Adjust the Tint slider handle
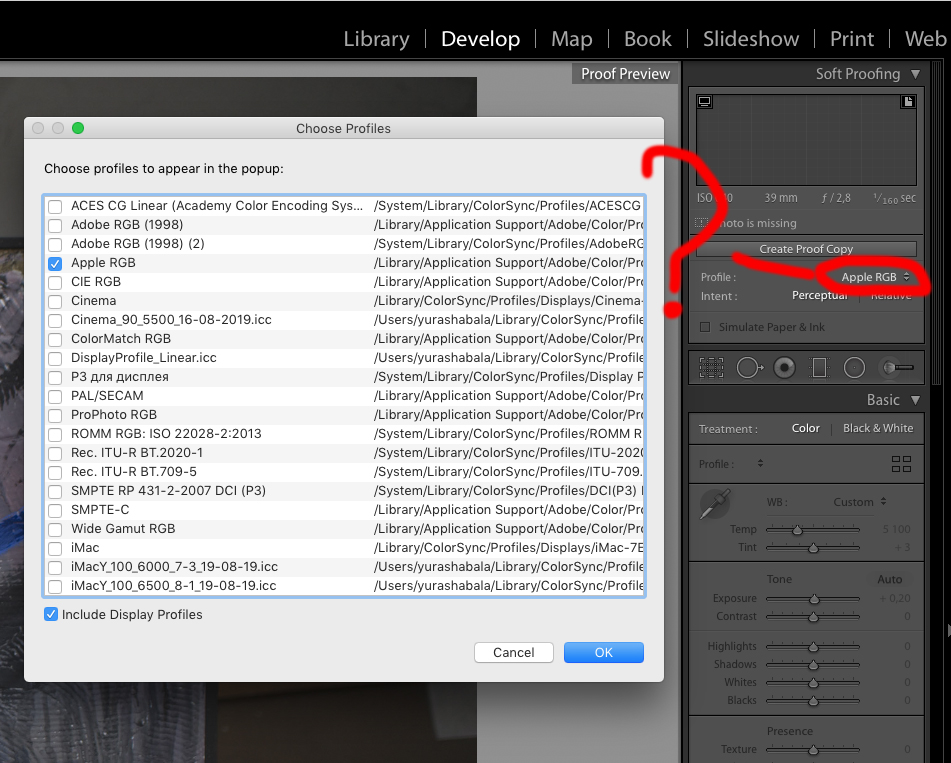The height and width of the screenshot is (763, 951). [x=813, y=548]
